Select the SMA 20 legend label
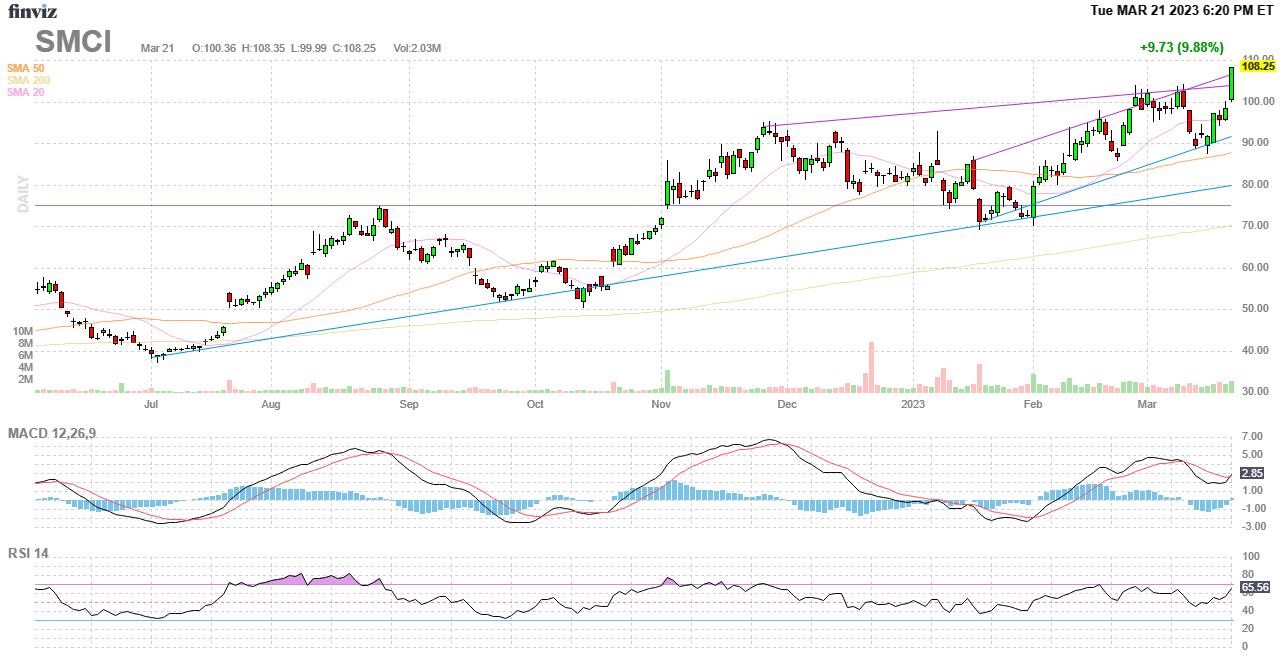This screenshot has width=1282, height=662. tap(26, 92)
